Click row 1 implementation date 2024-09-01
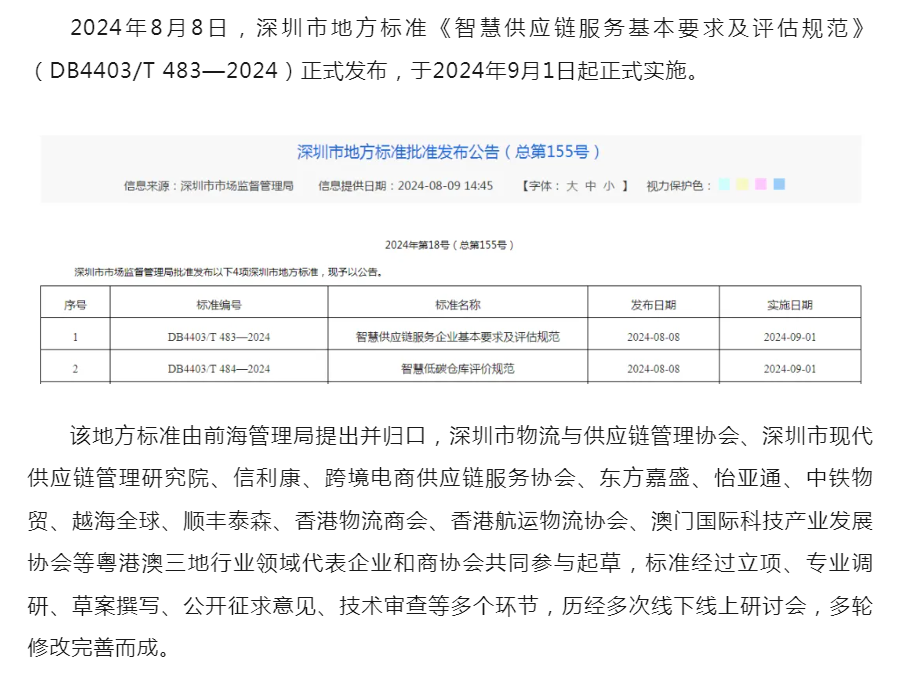 [x=790, y=337]
